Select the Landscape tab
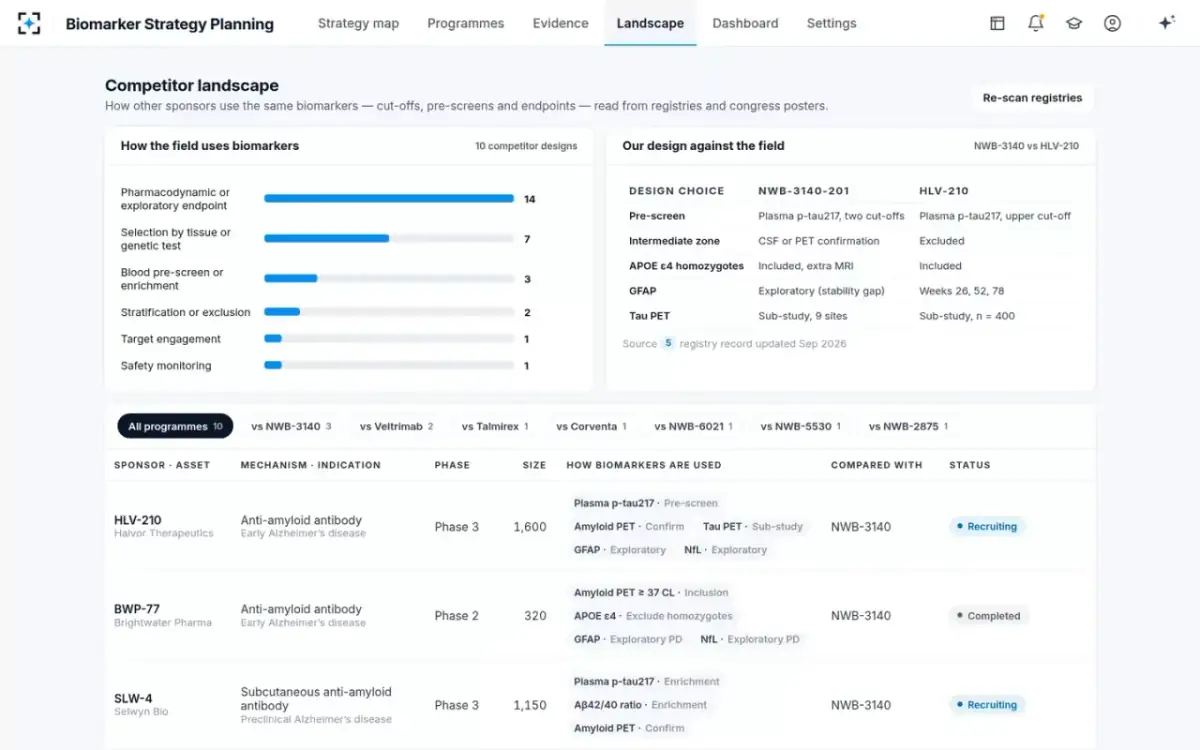 [x=650, y=23]
